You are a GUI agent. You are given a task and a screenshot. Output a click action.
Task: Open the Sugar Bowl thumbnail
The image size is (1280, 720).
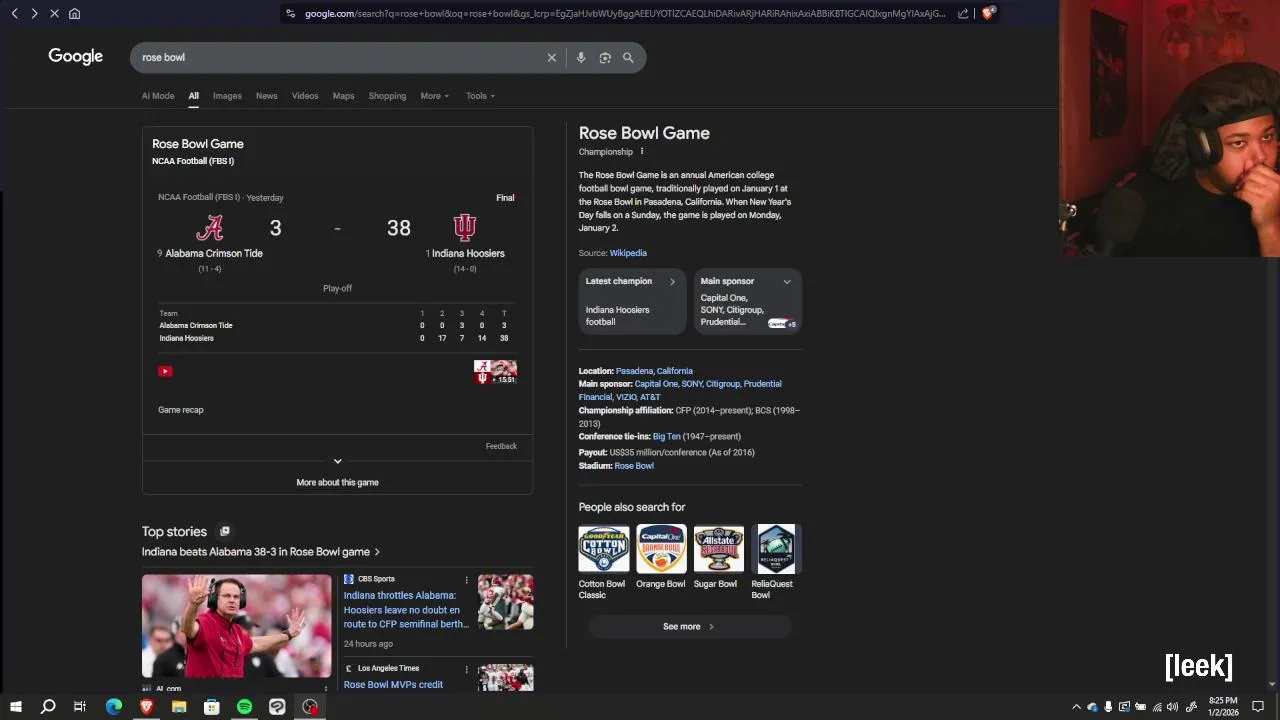click(719, 549)
